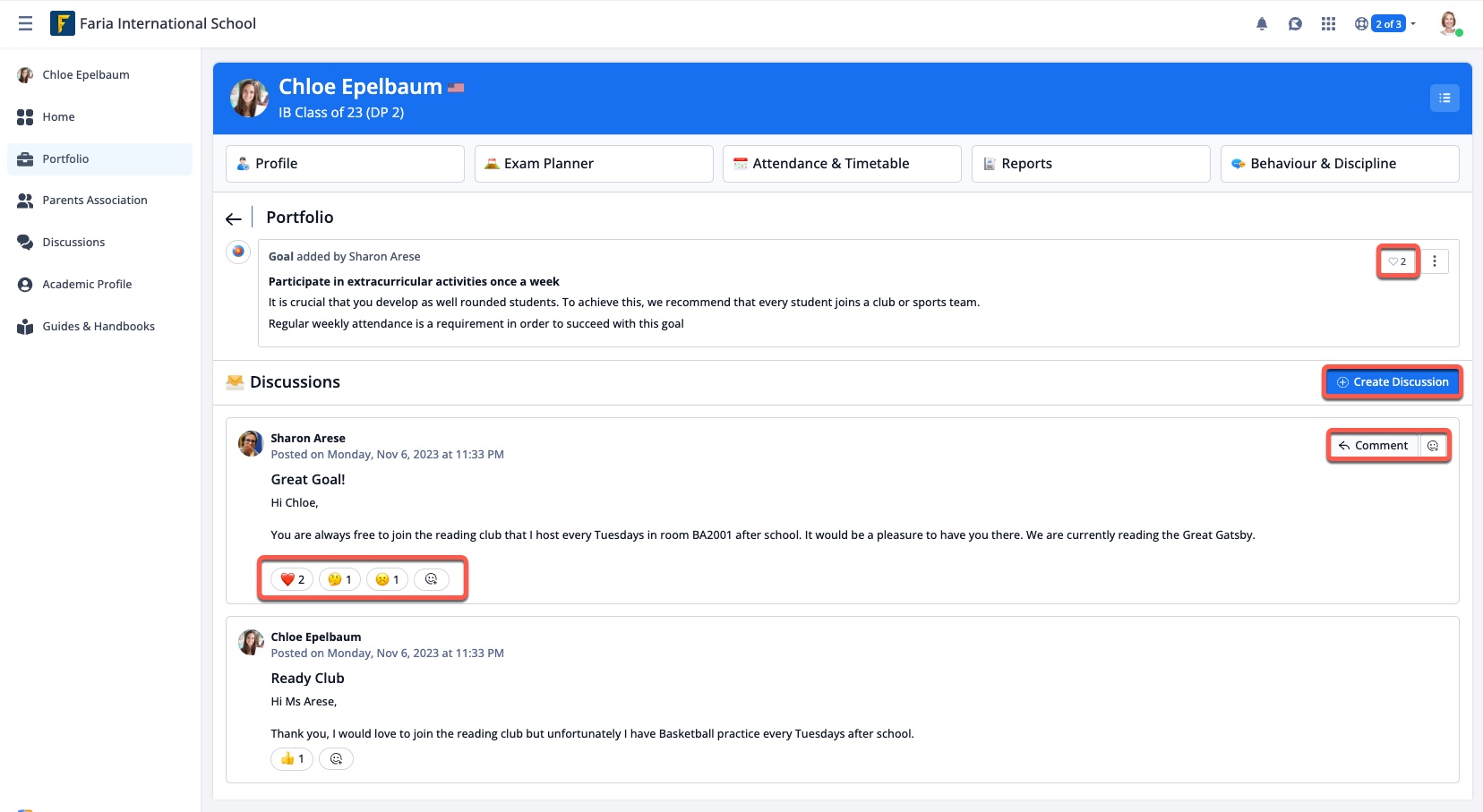The width and height of the screenshot is (1483, 812).
Task: Open the emoji picker under Great Goal reactions
Action: click(432, 578)
